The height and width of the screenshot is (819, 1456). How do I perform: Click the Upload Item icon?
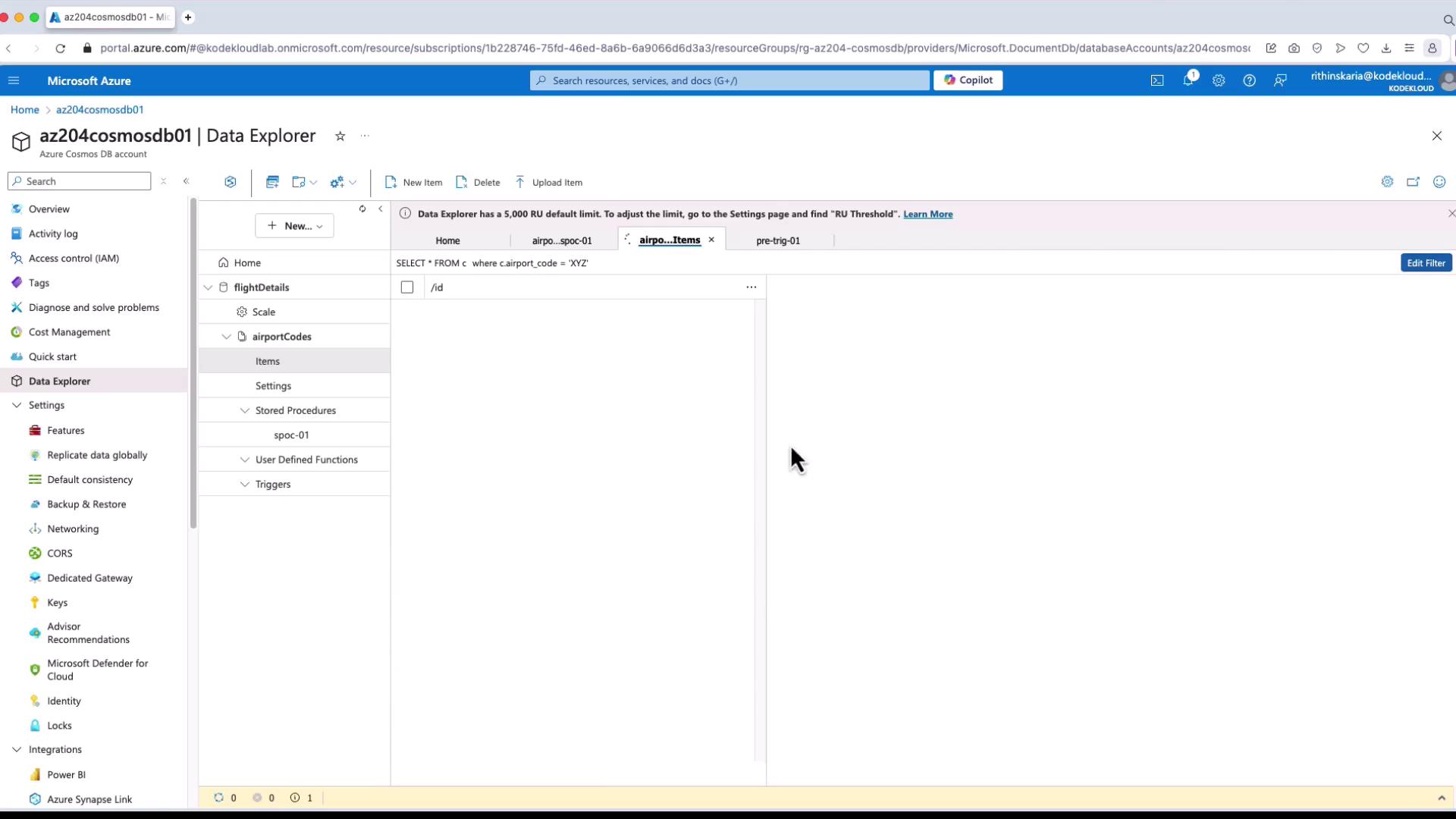click(520, 182)
